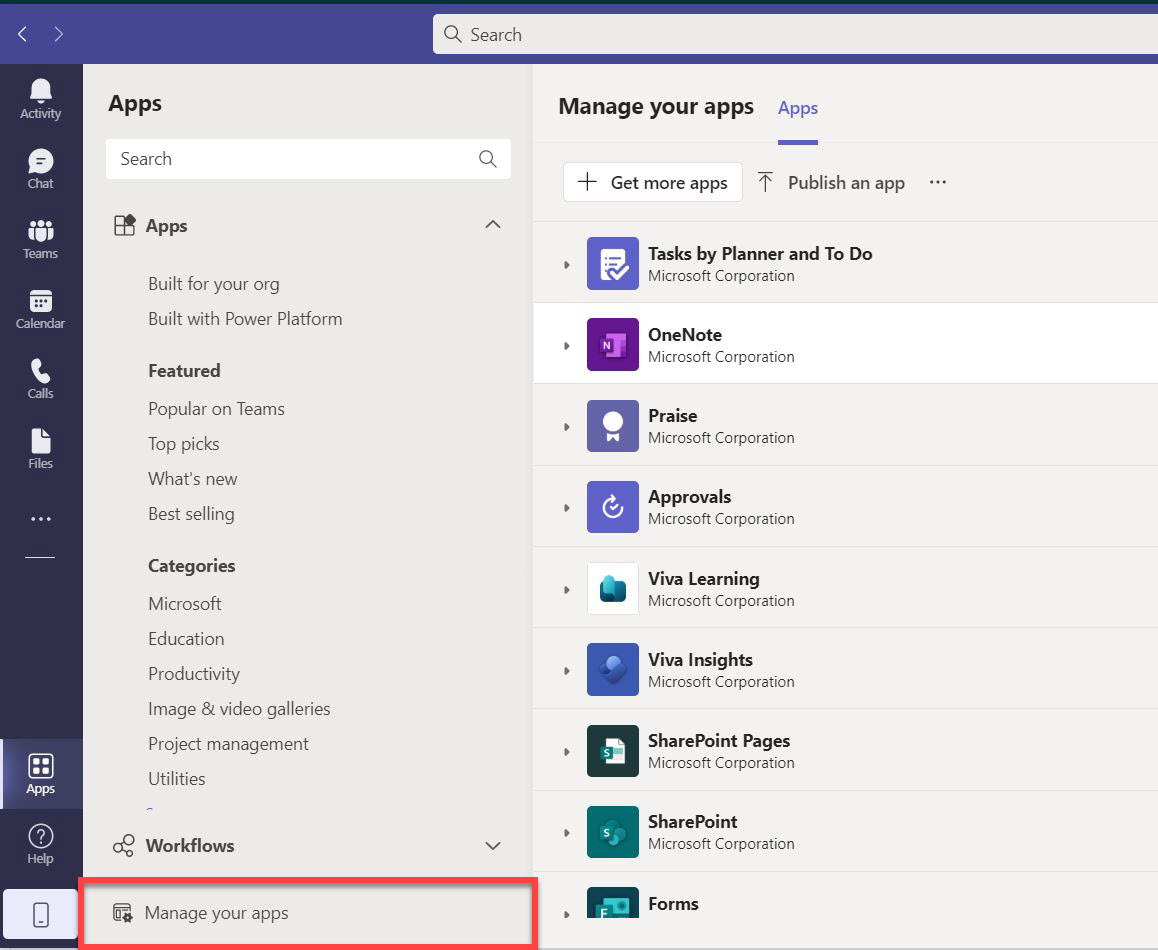Select Popular on Teams
The image size is (1158, 950).
[x=216, y=409]
